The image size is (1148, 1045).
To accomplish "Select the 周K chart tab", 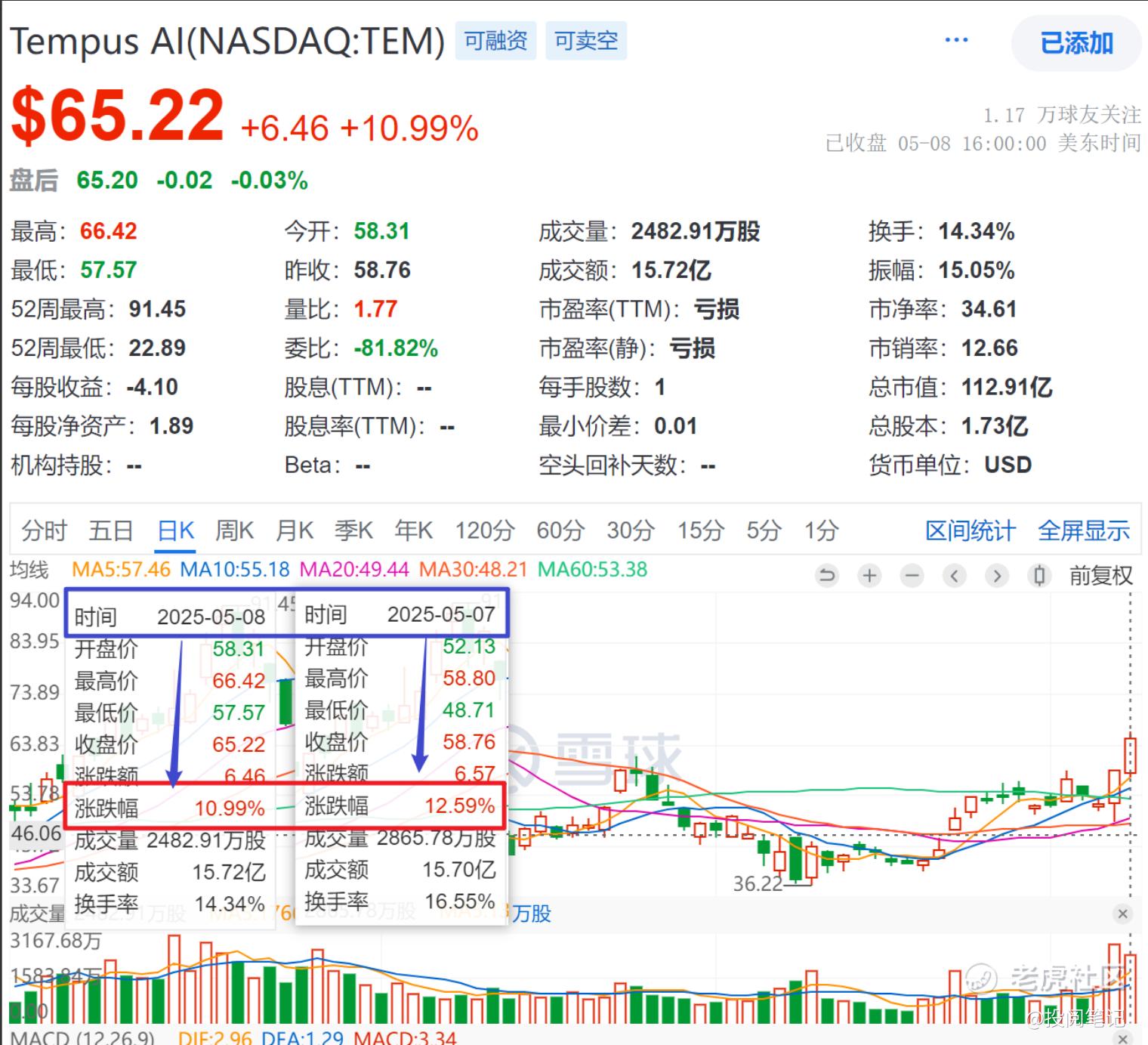I will 235,531.
